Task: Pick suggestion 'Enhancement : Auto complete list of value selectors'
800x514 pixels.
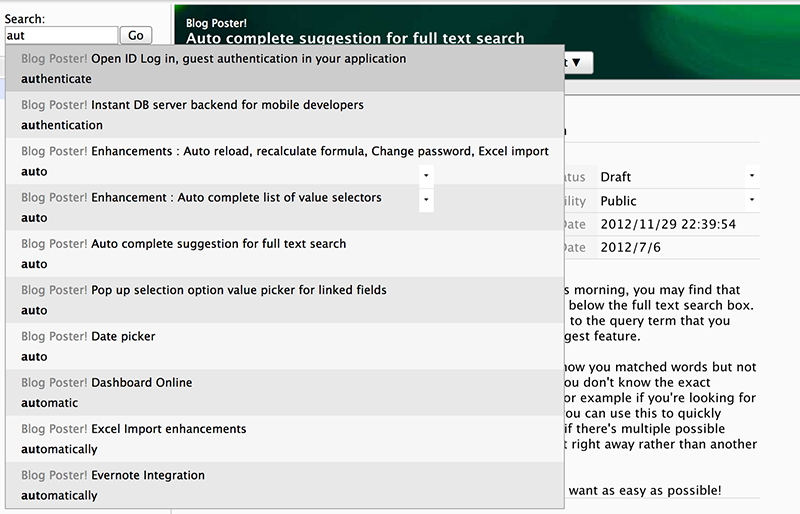Action: [285, 207]
